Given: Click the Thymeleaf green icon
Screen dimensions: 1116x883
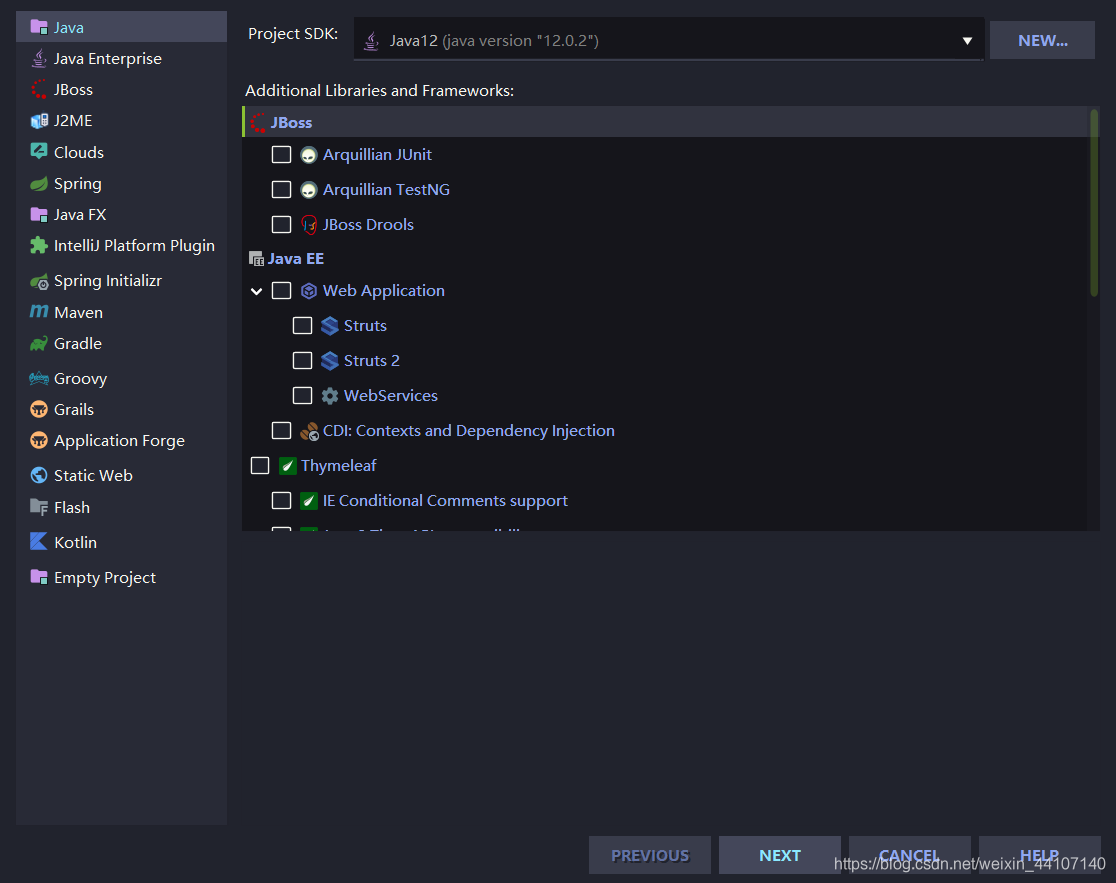Looking at the screenshot, I should click(x=288, y=466).
